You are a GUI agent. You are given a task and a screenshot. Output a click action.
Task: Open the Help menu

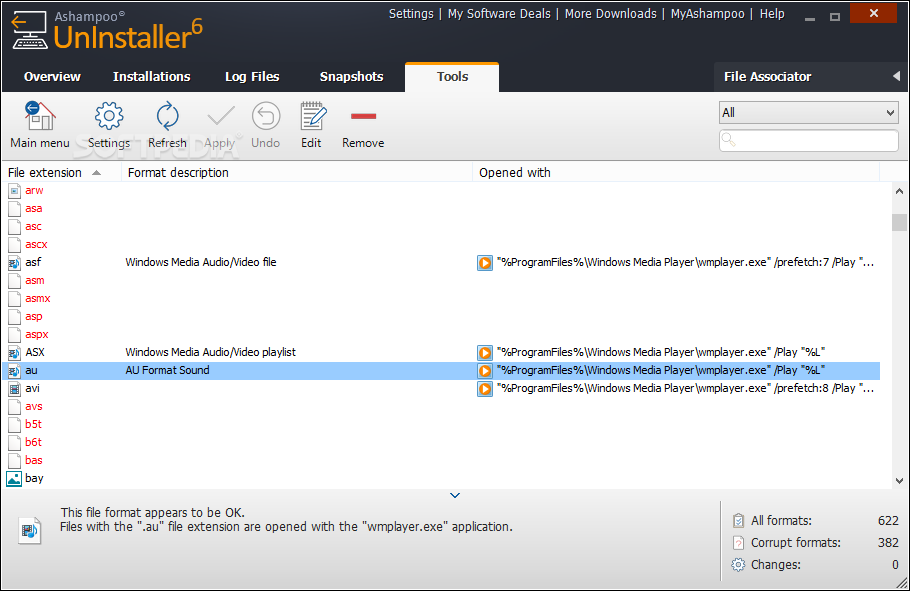click(x=772, y=14)
